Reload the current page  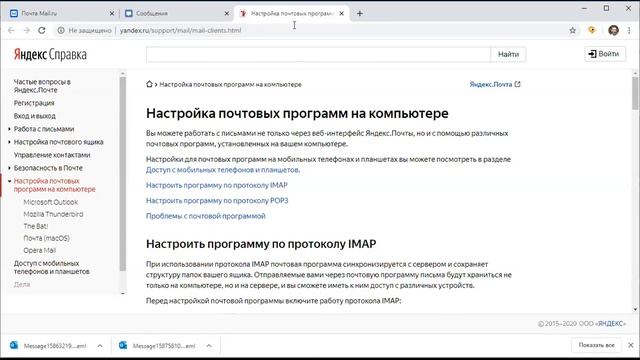[42, 30]
